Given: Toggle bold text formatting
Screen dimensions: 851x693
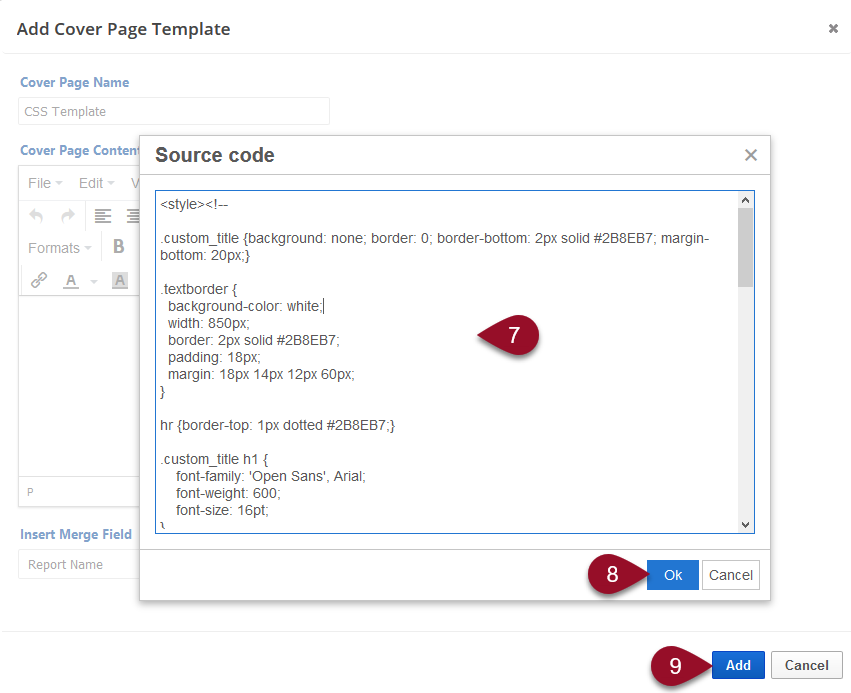Looking at the screenshot, I should tap(118, 247).
